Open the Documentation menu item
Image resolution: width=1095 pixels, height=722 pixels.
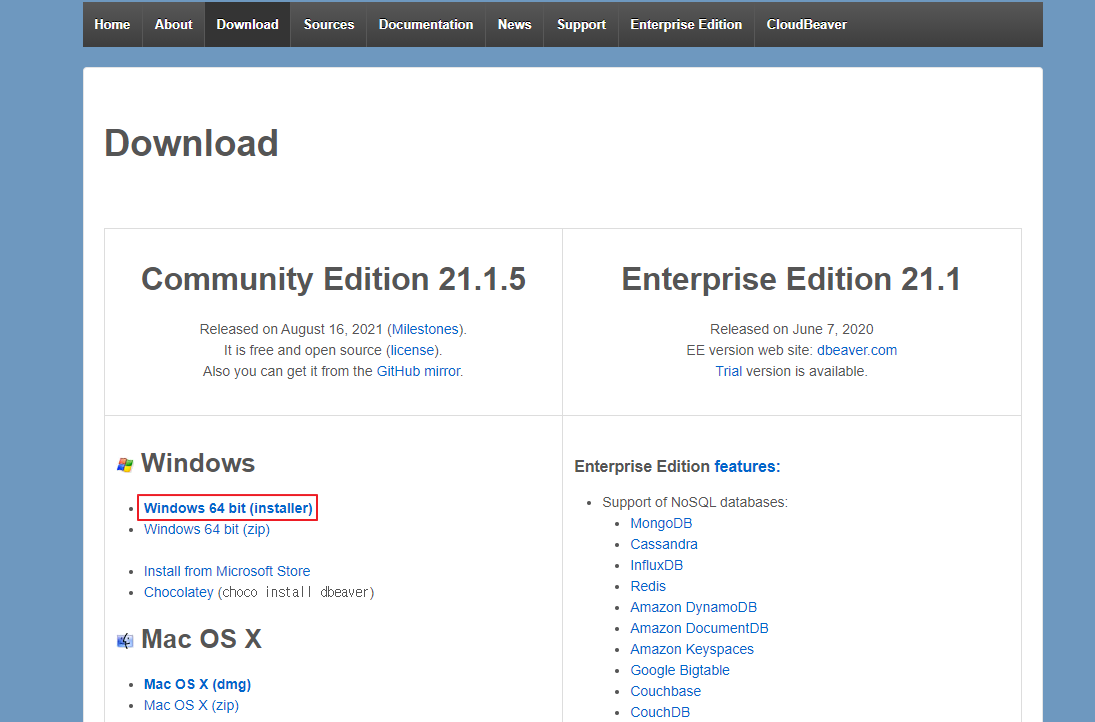[x=426, y=24]
